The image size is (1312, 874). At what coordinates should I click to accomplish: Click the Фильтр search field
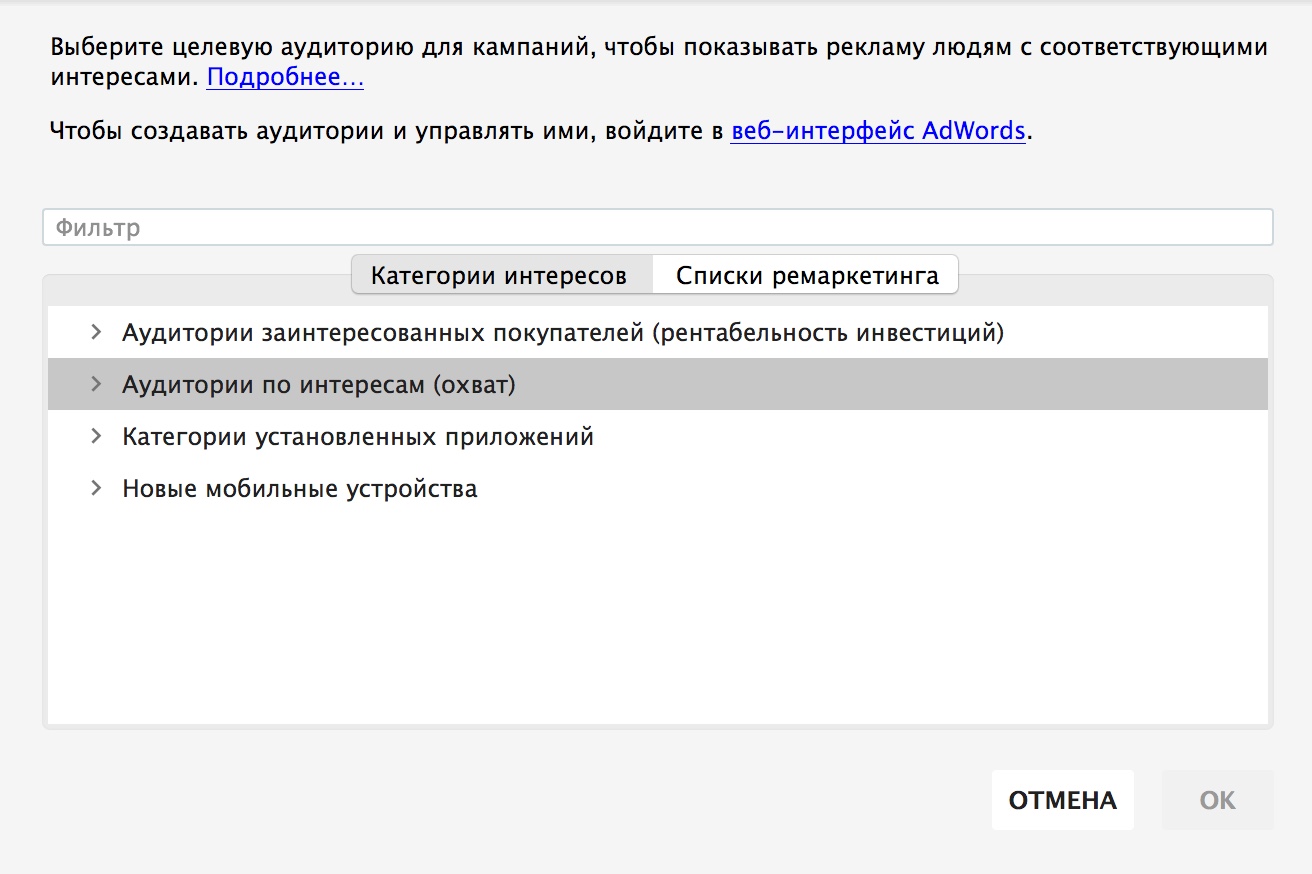pos(656,226)
